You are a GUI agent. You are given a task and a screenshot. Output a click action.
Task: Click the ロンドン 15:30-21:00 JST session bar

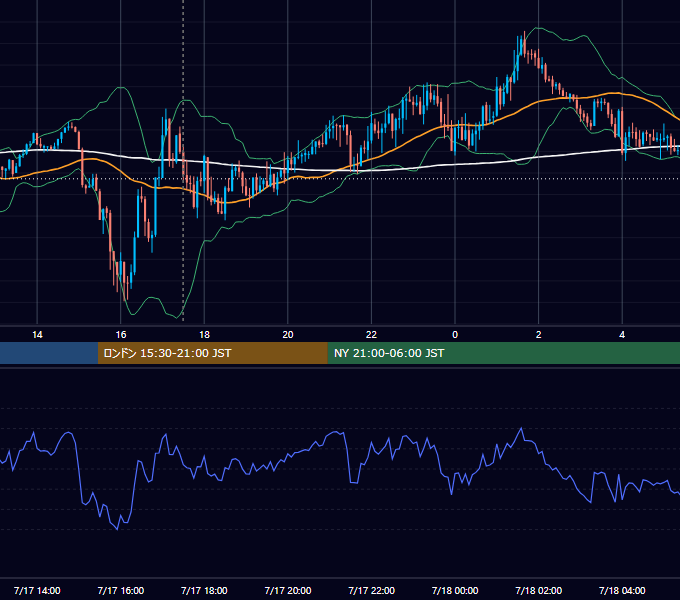coord(212,353)
